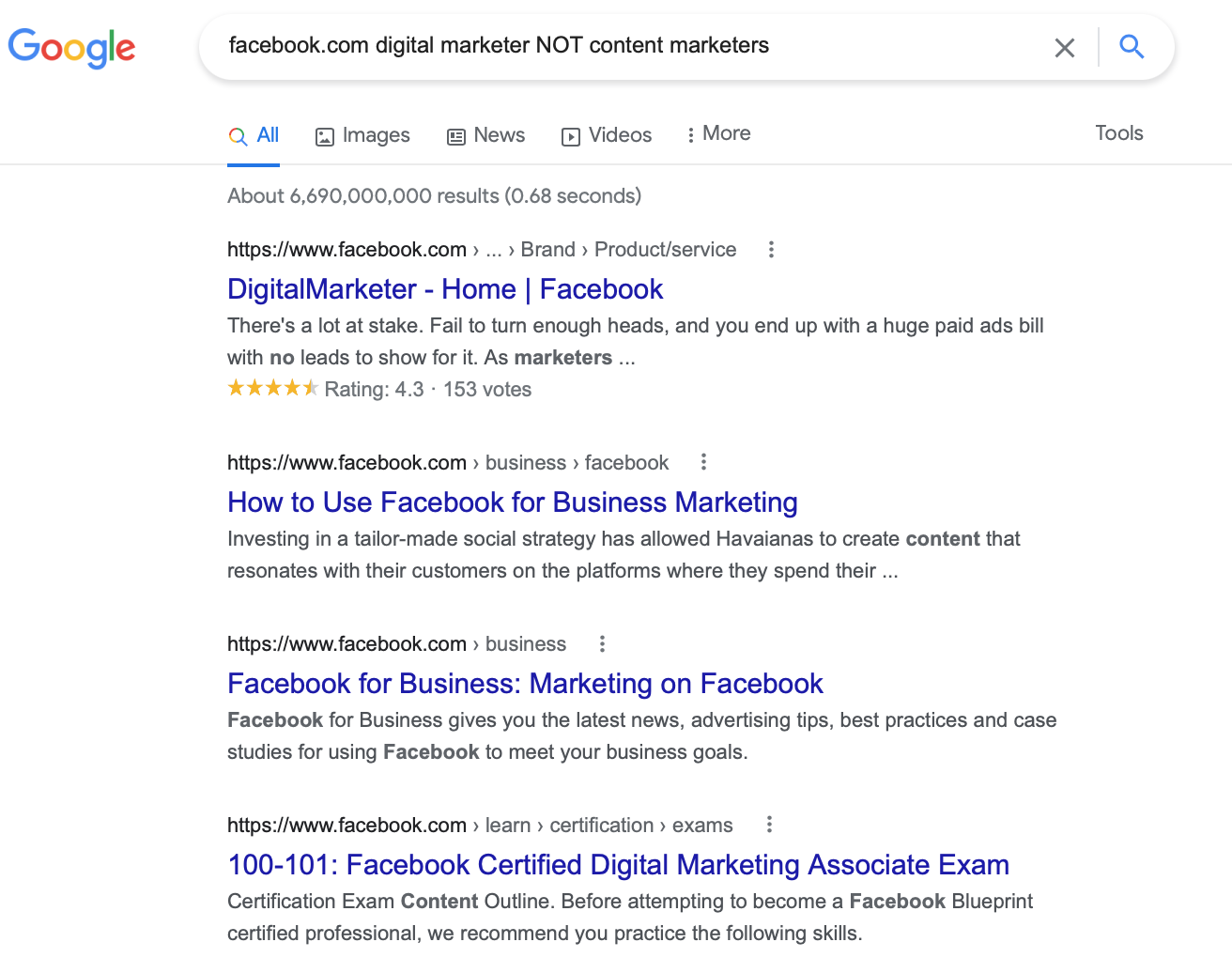Click the Google logo
1232x973 pixels.
72,47
